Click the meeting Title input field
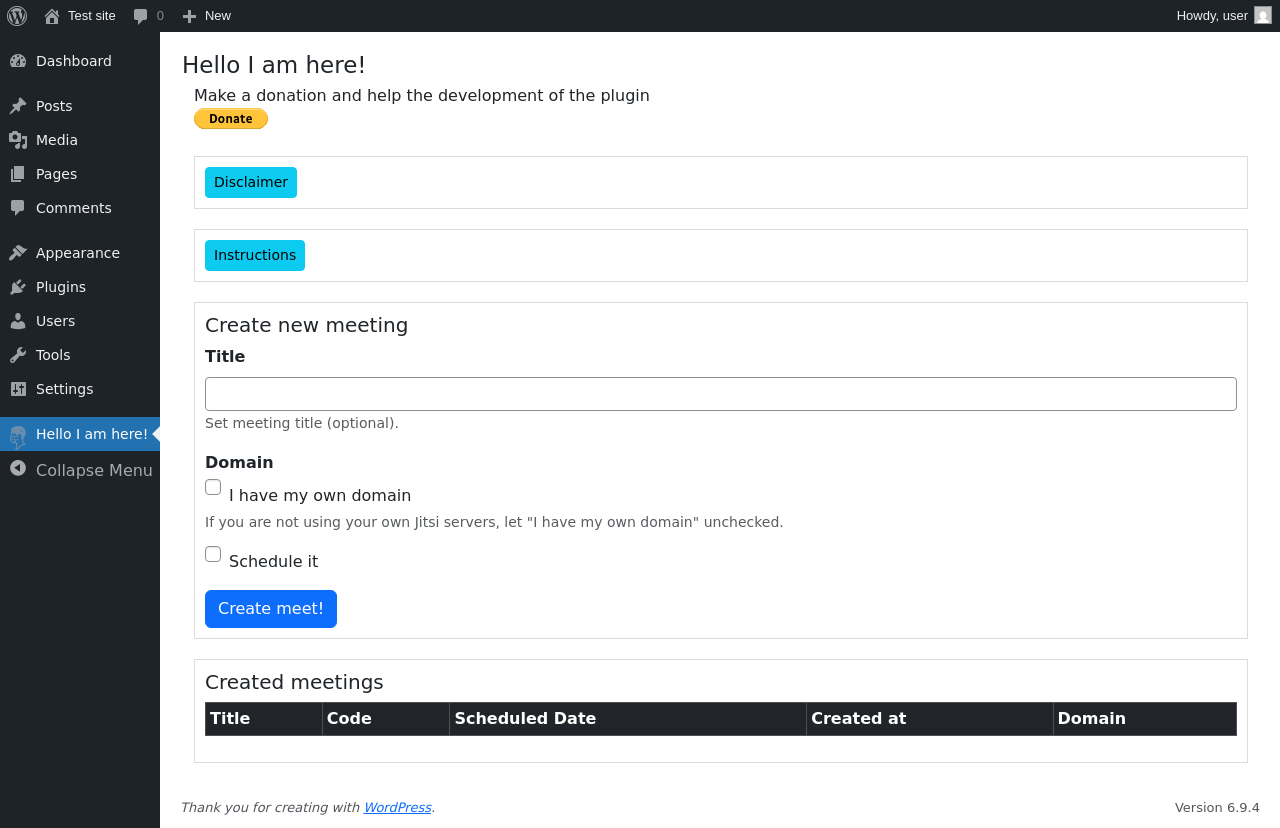This screenshot has height=828, width=1280. point(720,394)
